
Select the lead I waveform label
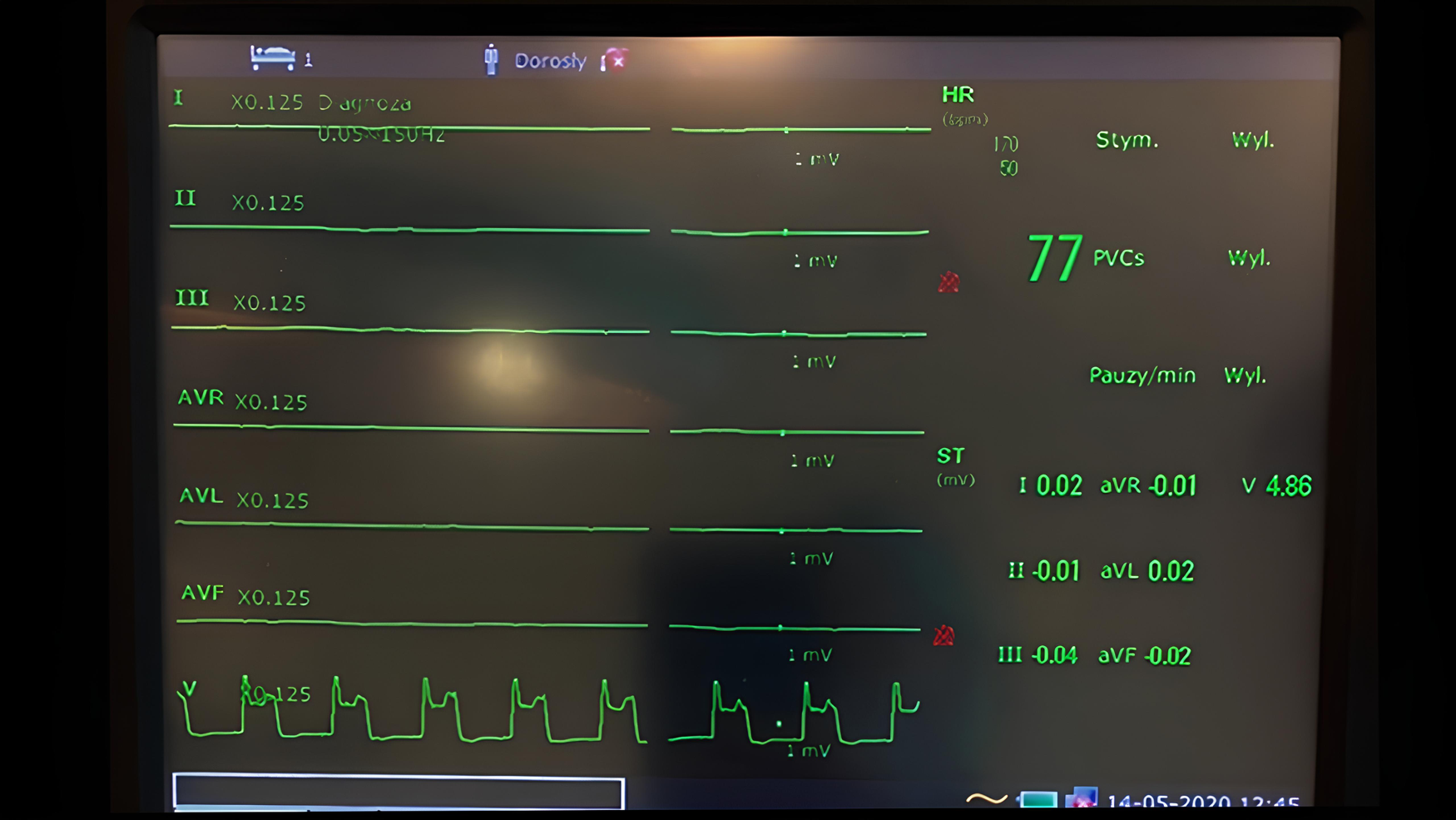click(177, 98)
